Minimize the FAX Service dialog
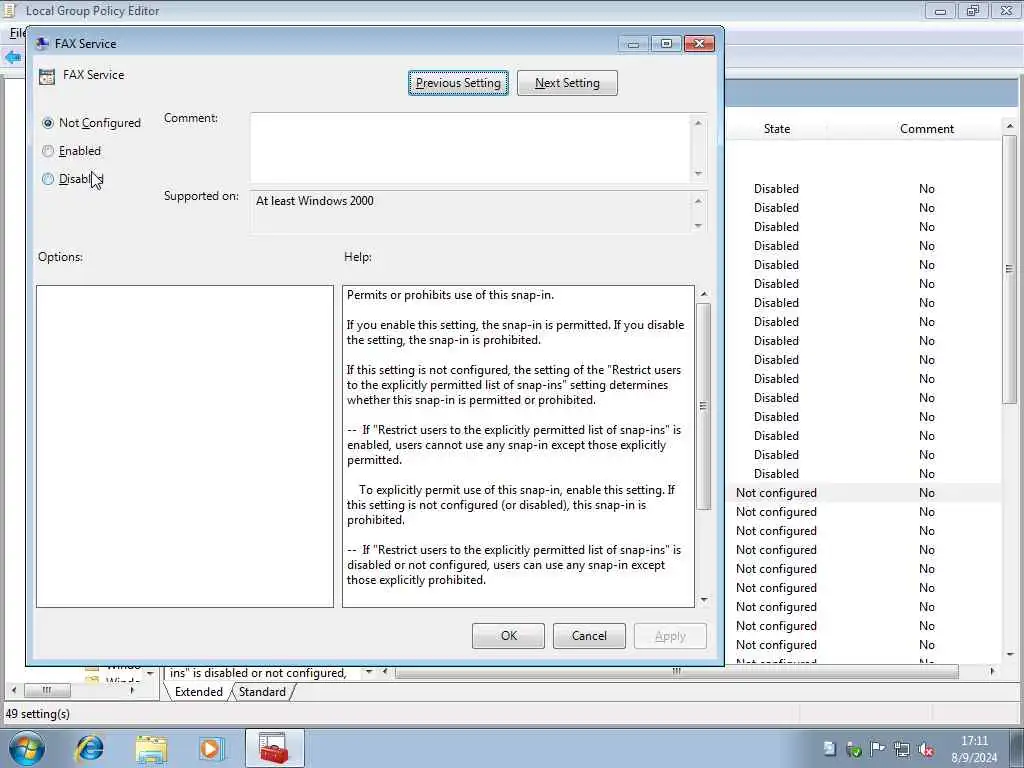The image size is (1024, 768). click(633, 44)
